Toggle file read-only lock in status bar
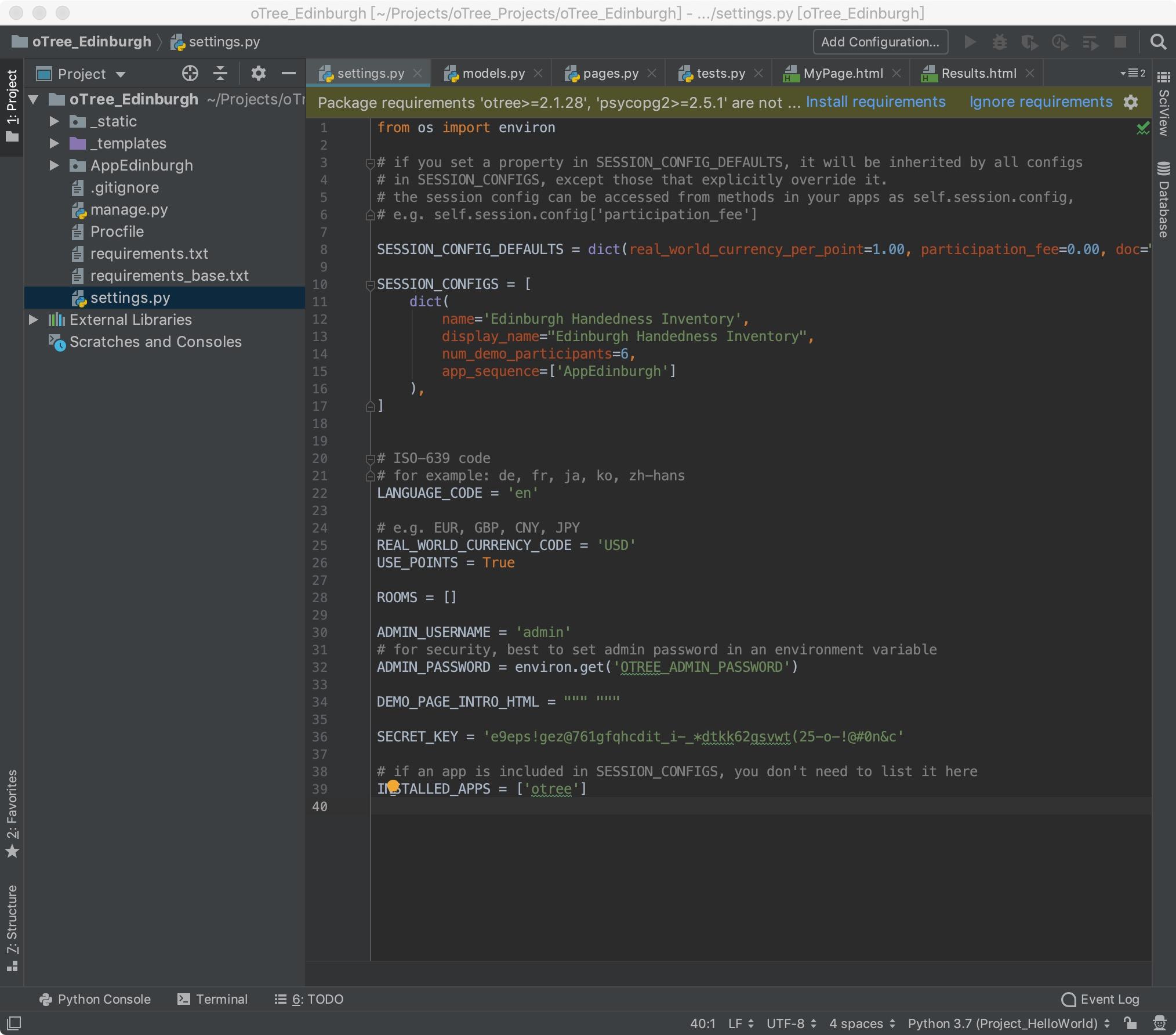 [1128, 1023]
